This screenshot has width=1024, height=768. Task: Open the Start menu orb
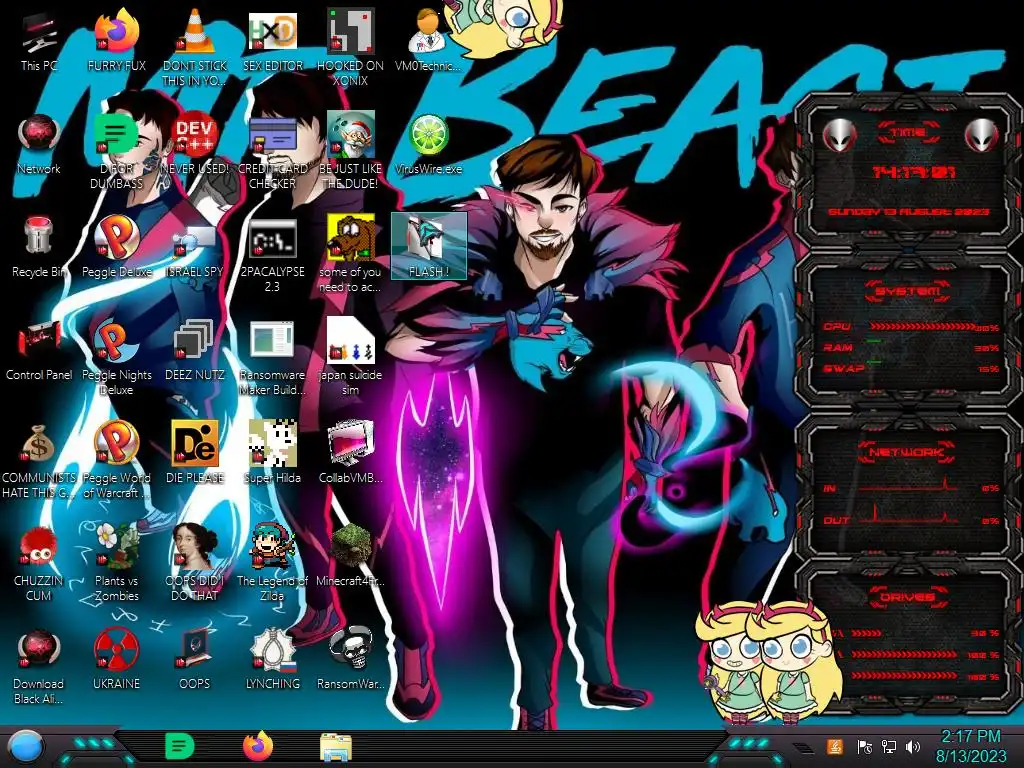point(26,747)
